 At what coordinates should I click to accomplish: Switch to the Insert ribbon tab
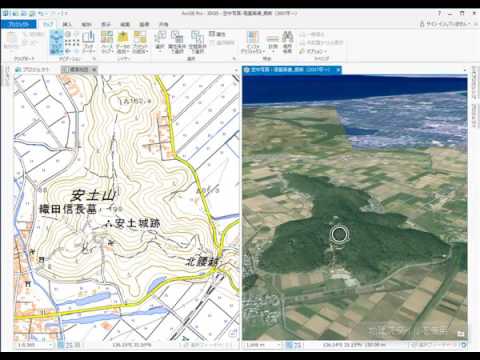tap(67, 24)
